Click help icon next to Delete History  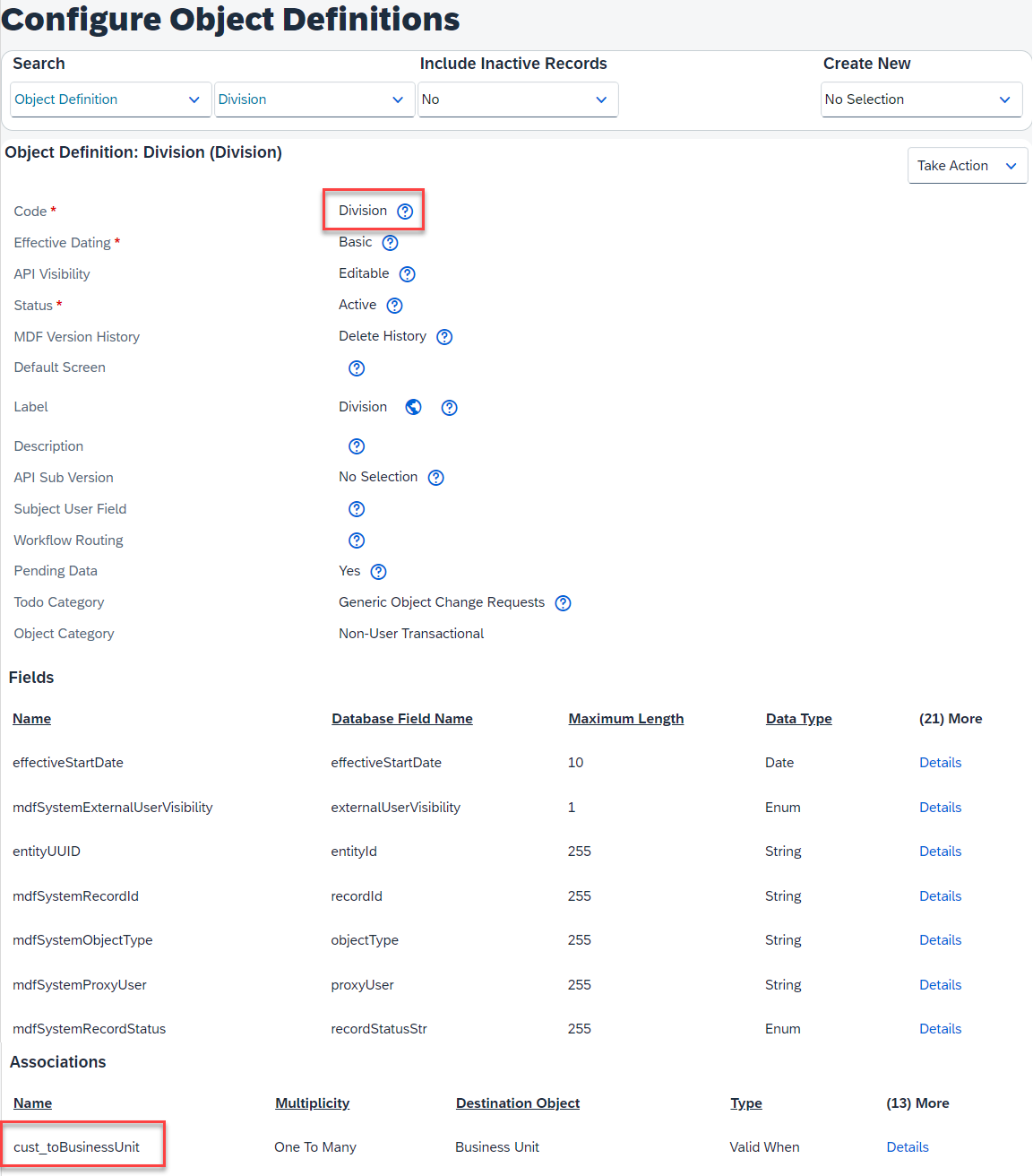point(444,337)
